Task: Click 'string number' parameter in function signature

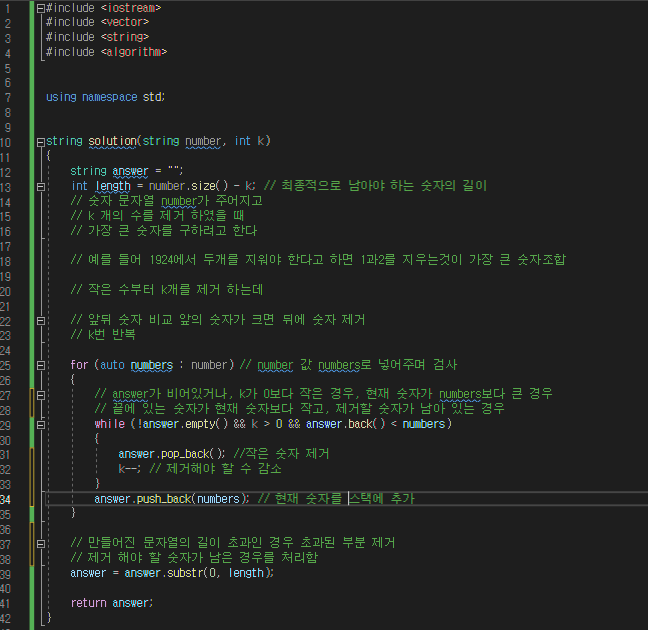Action: [182, 141]
